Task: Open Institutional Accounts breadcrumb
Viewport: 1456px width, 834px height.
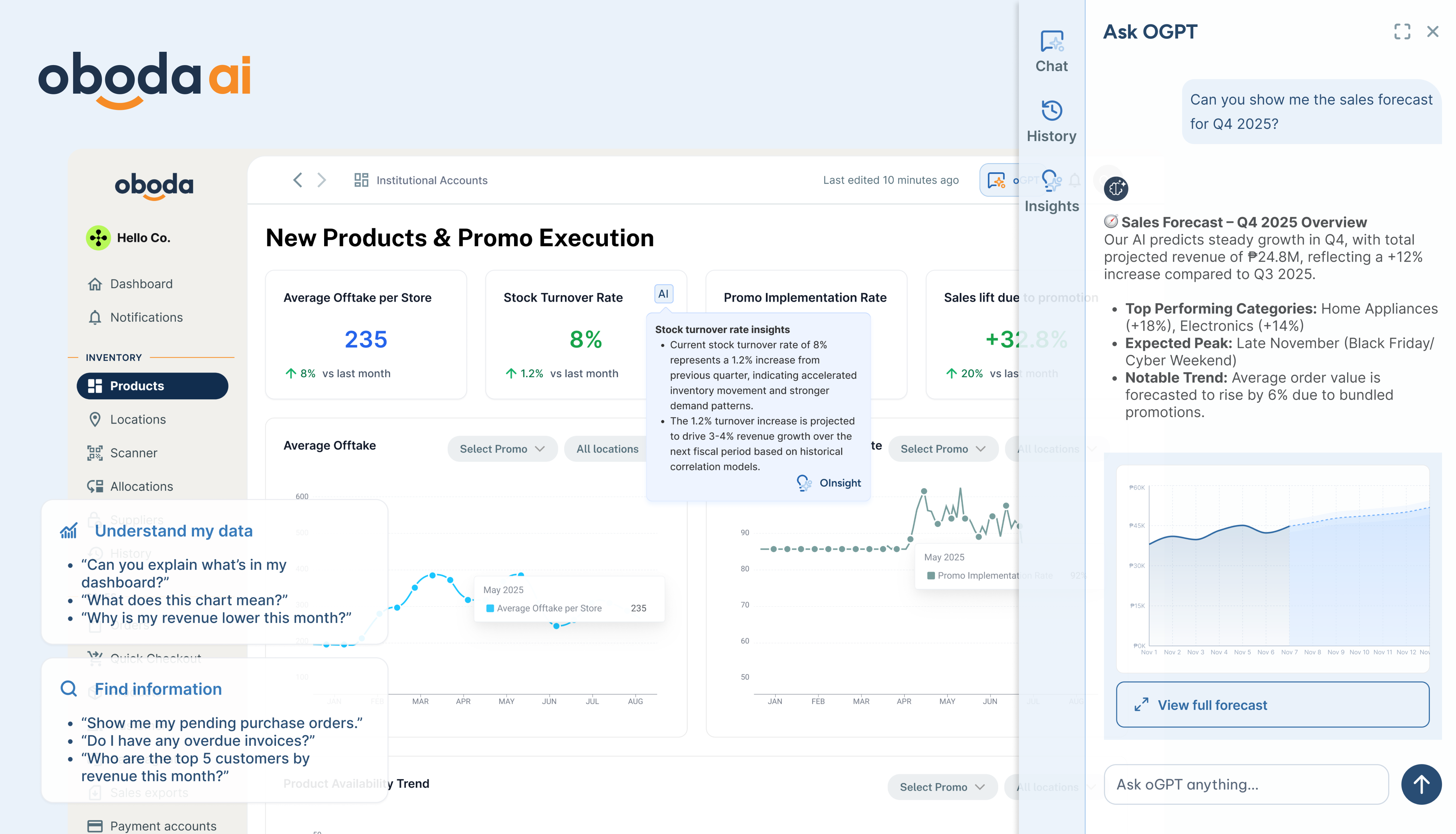Action: pyautogui.click(x=431, y=180)
